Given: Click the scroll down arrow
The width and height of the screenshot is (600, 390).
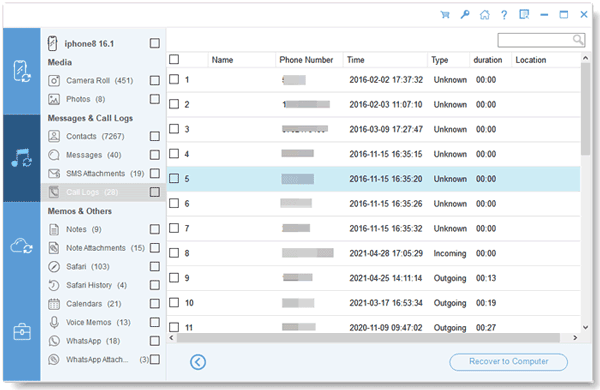Looking at the screenshot, I should pyautogui.click(x=585, y=327).
